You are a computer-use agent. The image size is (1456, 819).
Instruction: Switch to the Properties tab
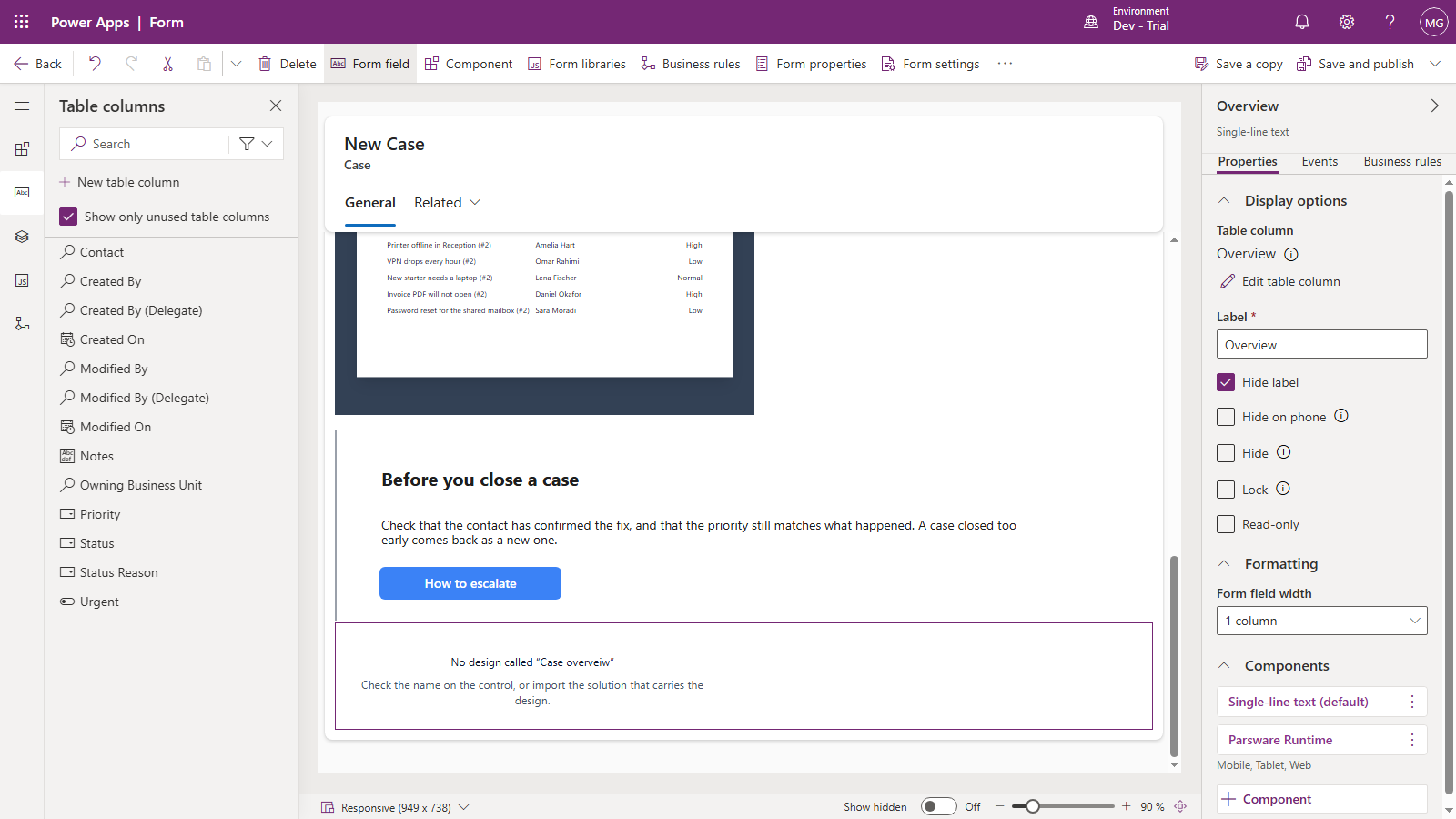pyautogui.click(x=1248, y=161)
